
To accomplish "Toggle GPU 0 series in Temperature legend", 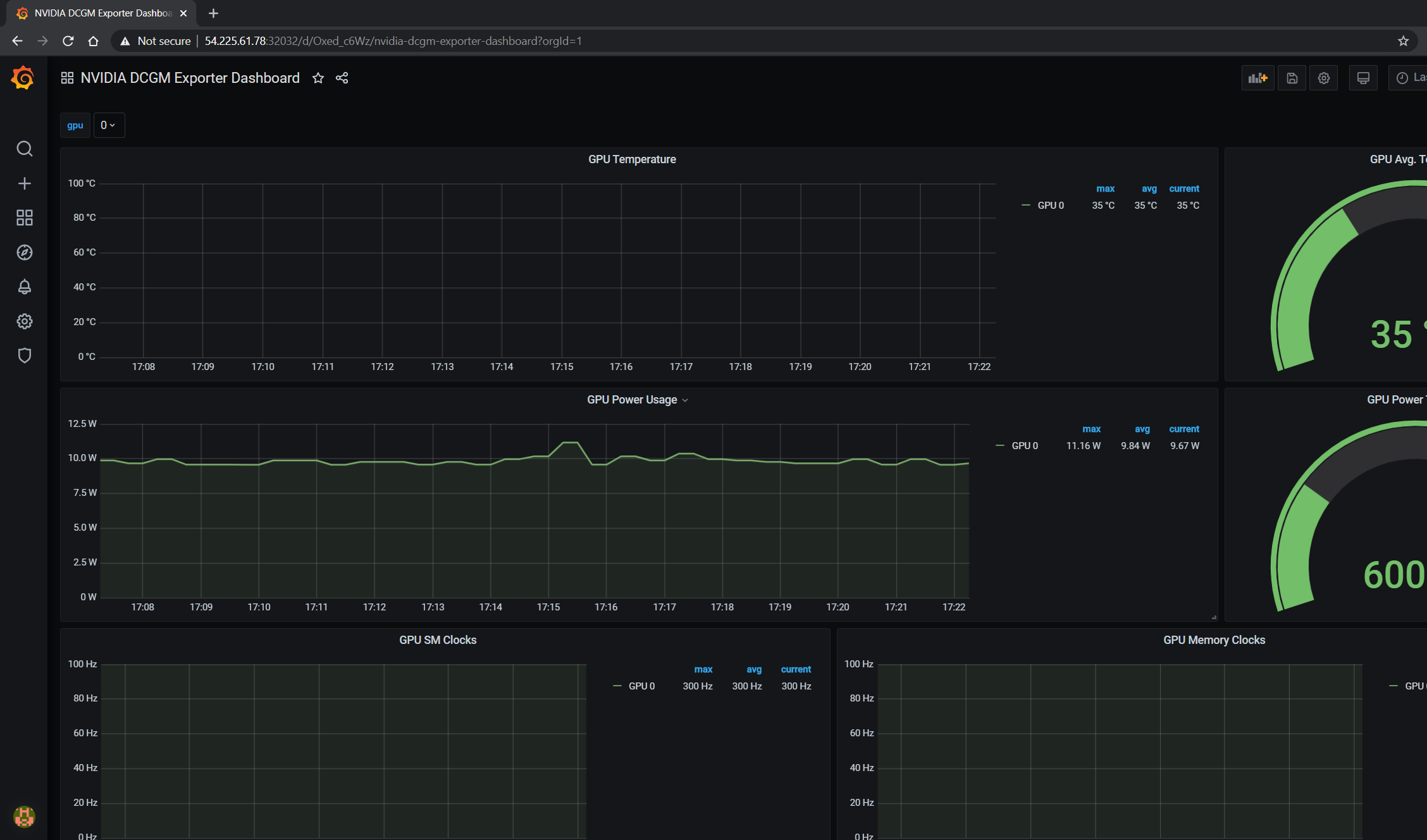I will 1050,206.
